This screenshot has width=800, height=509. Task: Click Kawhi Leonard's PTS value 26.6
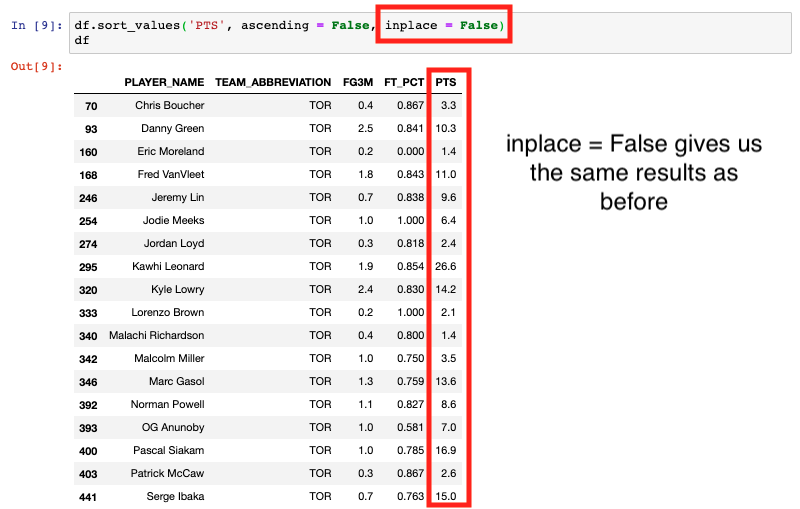pyautogui.click(x=445, y=266)
